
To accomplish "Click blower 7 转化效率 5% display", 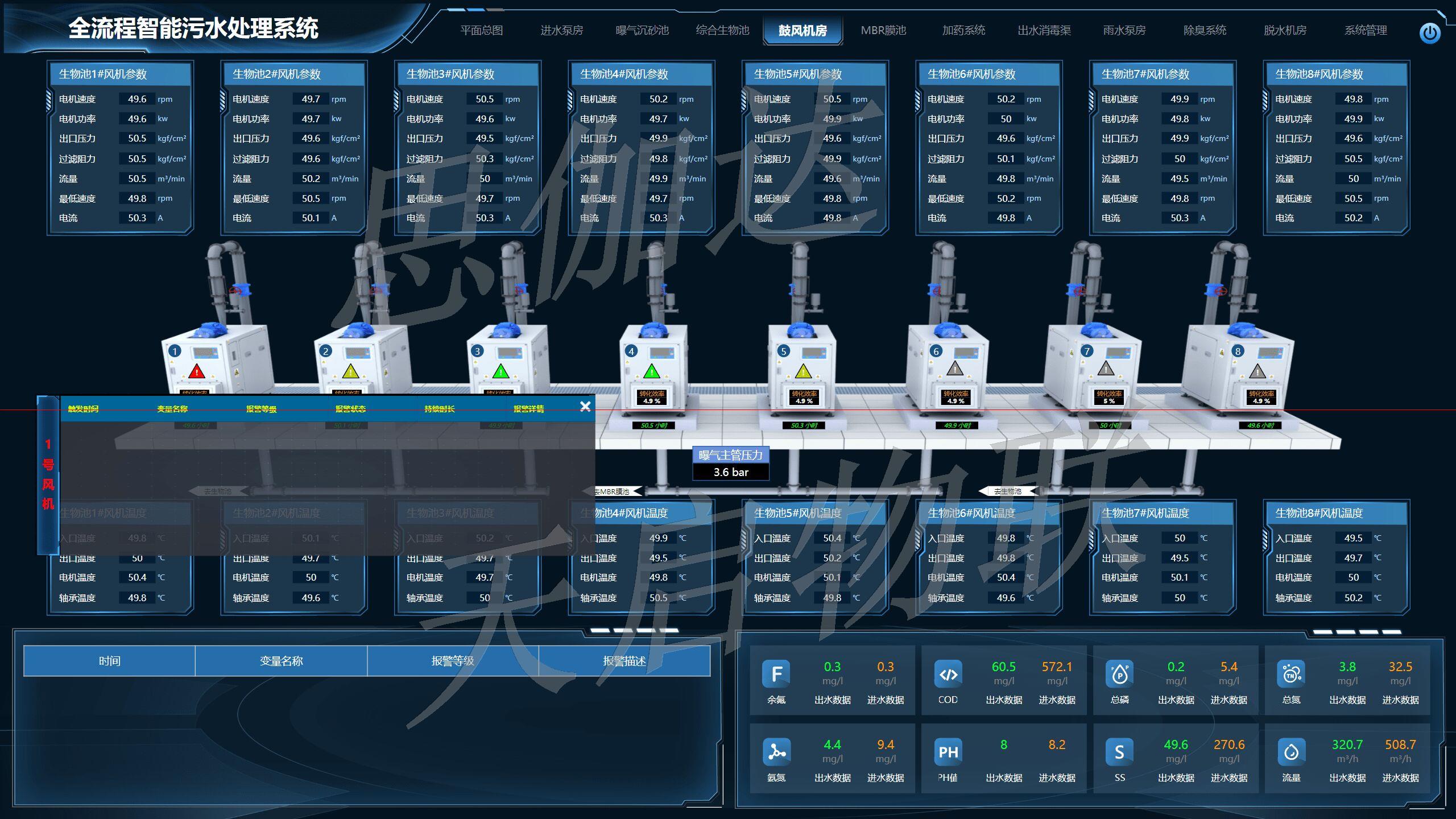I will coord(1109,397).
